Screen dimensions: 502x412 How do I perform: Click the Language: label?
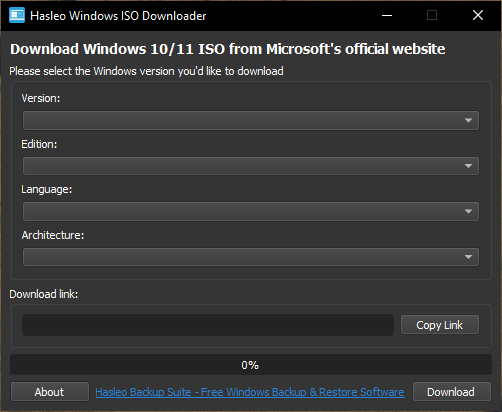point(46,190)
